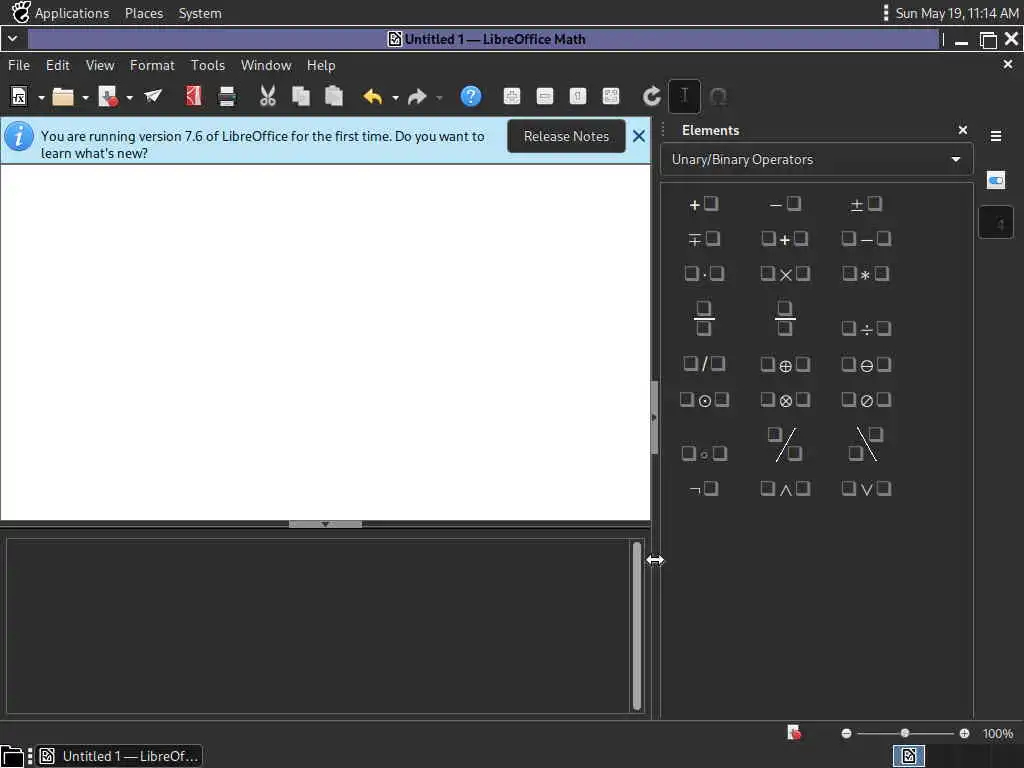Click the zoom slider handle
This screenshot has width=1024, height=768.
(x=904, y=733)
